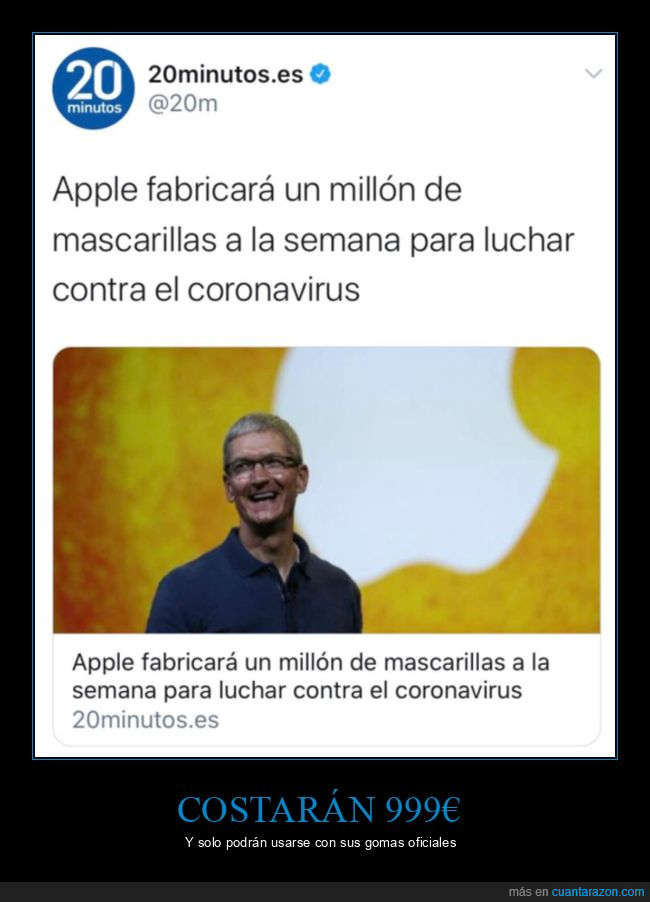Image resolution: width=650 pixels, height=902 pixels.
Task: Click the word "coronavirus" in tweet text
Action: (273, 289)
